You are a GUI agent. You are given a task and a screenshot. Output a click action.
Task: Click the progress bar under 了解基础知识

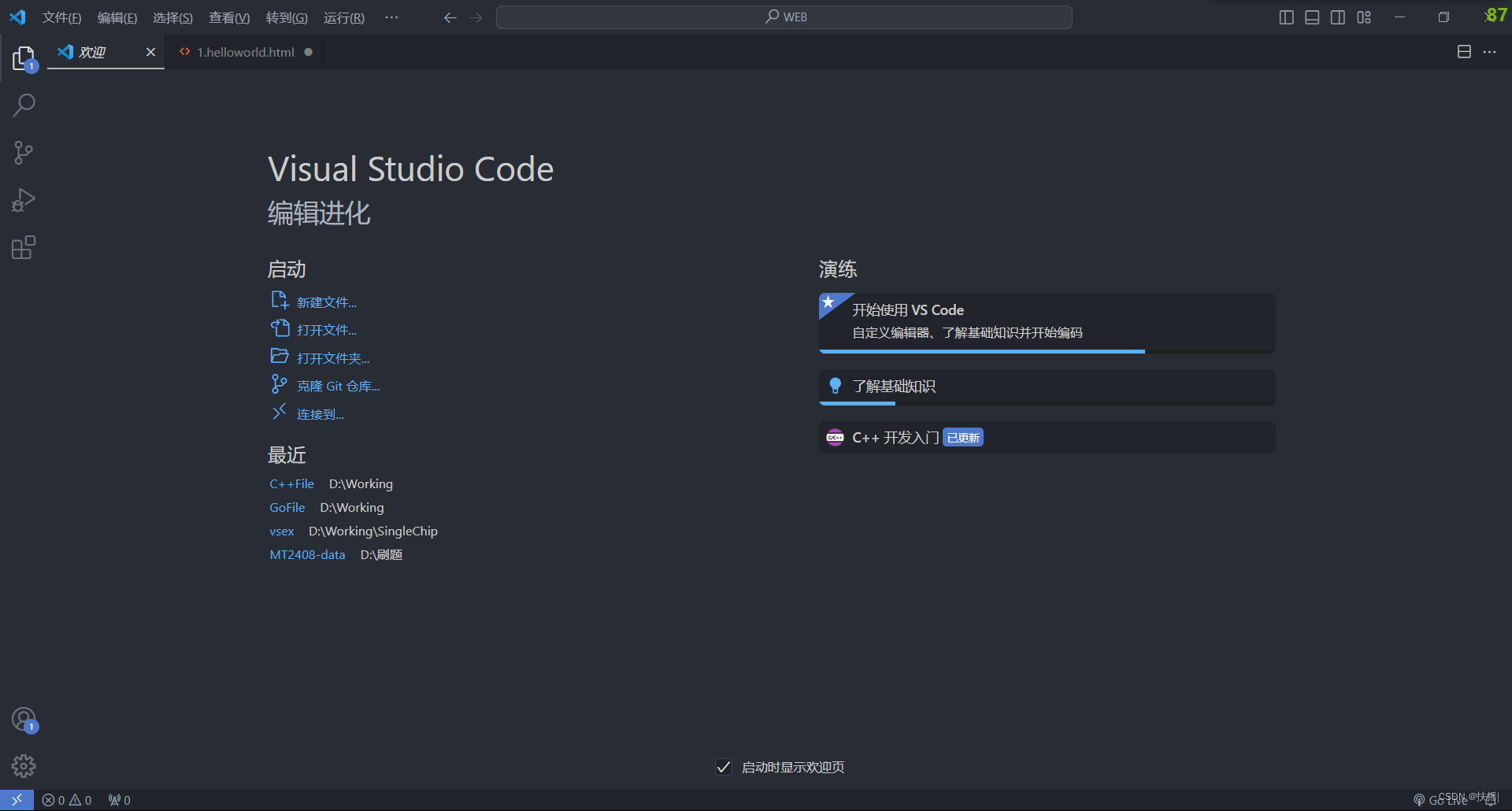coord(1047,403)
